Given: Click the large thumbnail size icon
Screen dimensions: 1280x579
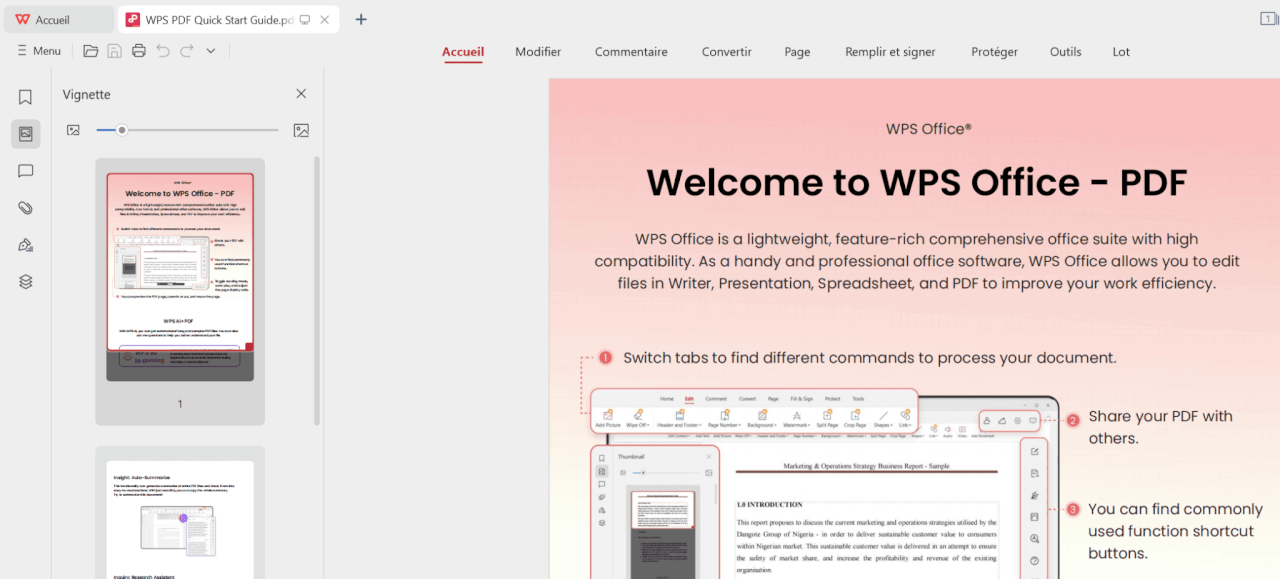Looking at the screenshot, I should tap(301, 130).
